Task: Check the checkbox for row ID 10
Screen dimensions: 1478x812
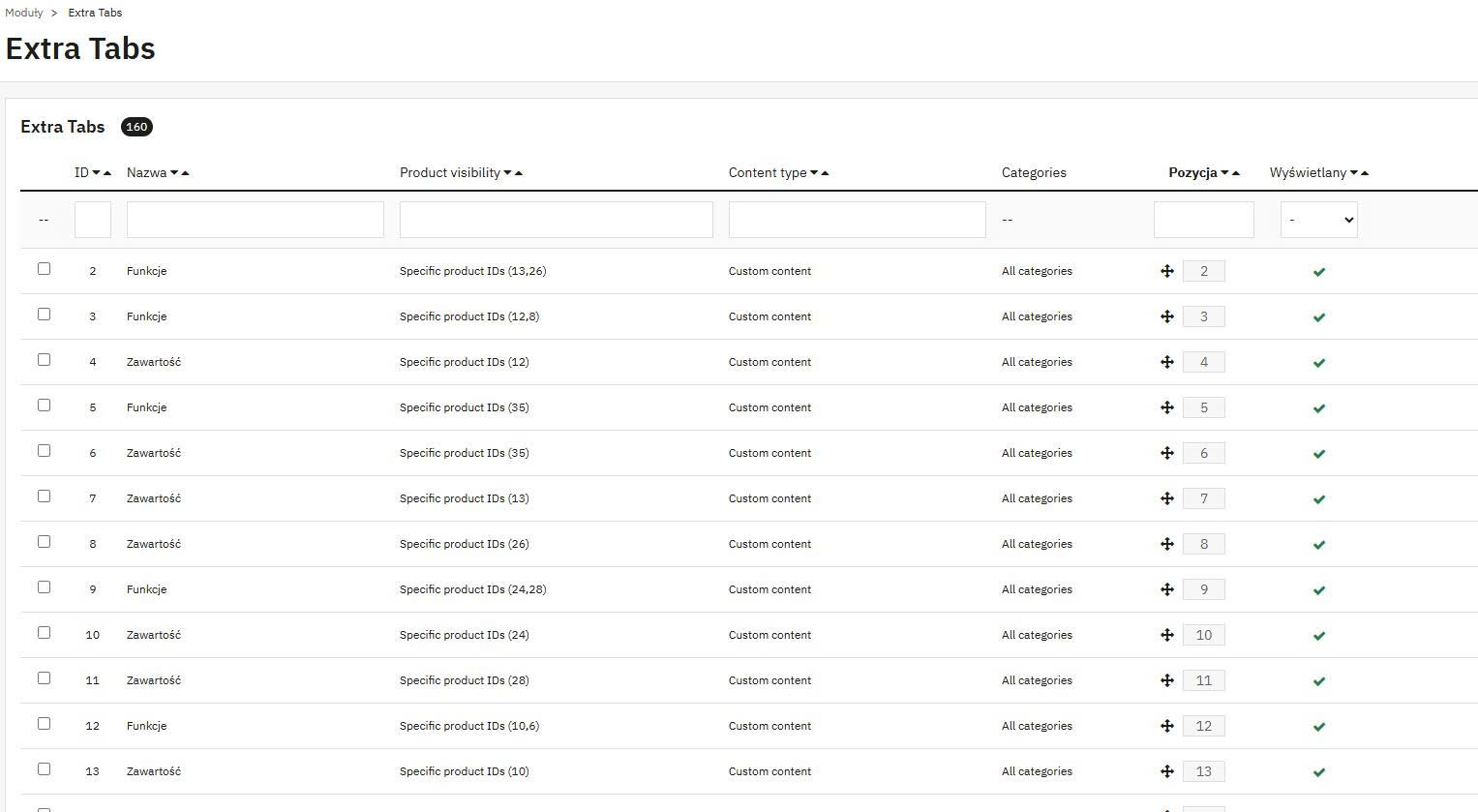Action: 44,633
